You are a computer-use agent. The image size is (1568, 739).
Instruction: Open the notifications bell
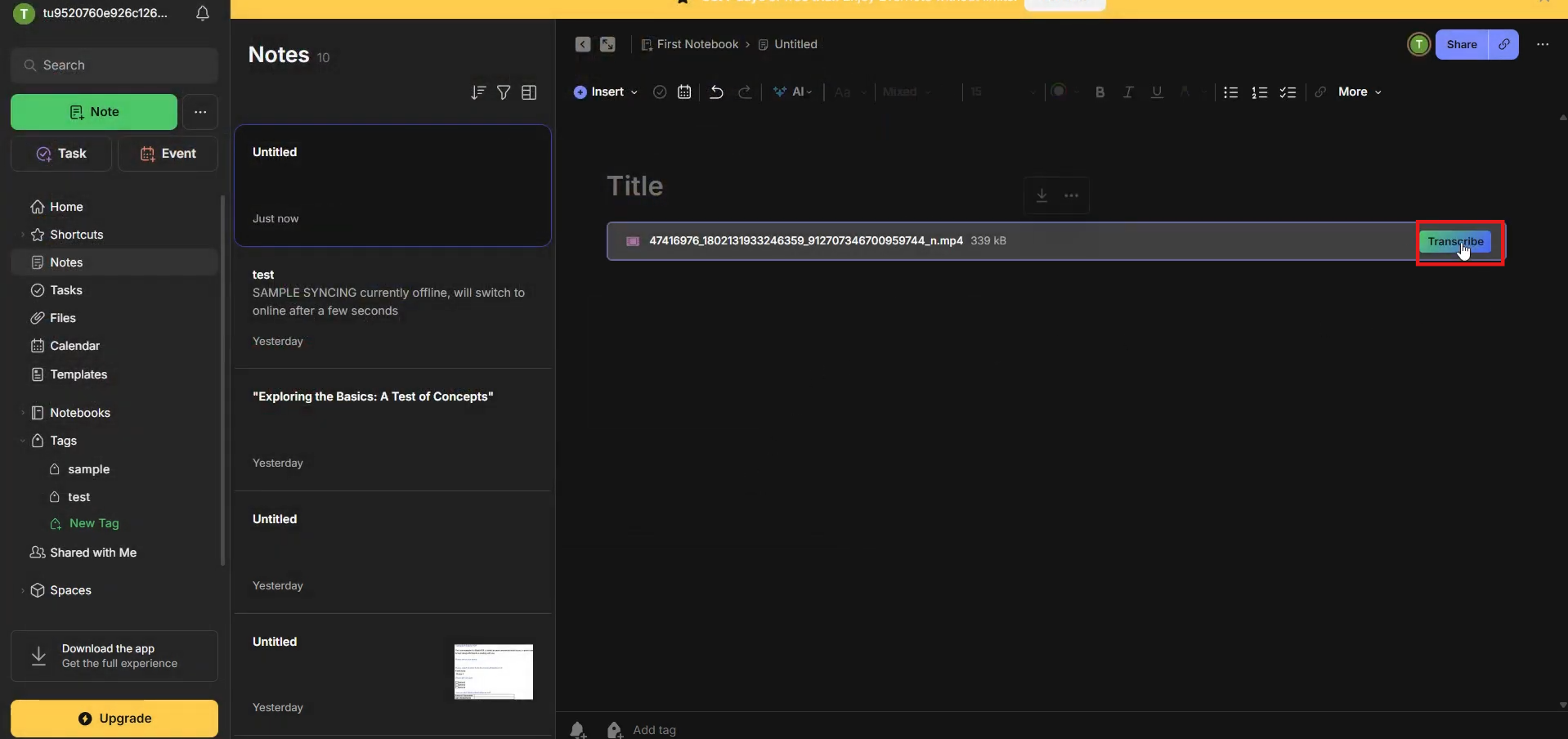click(203, 13)
